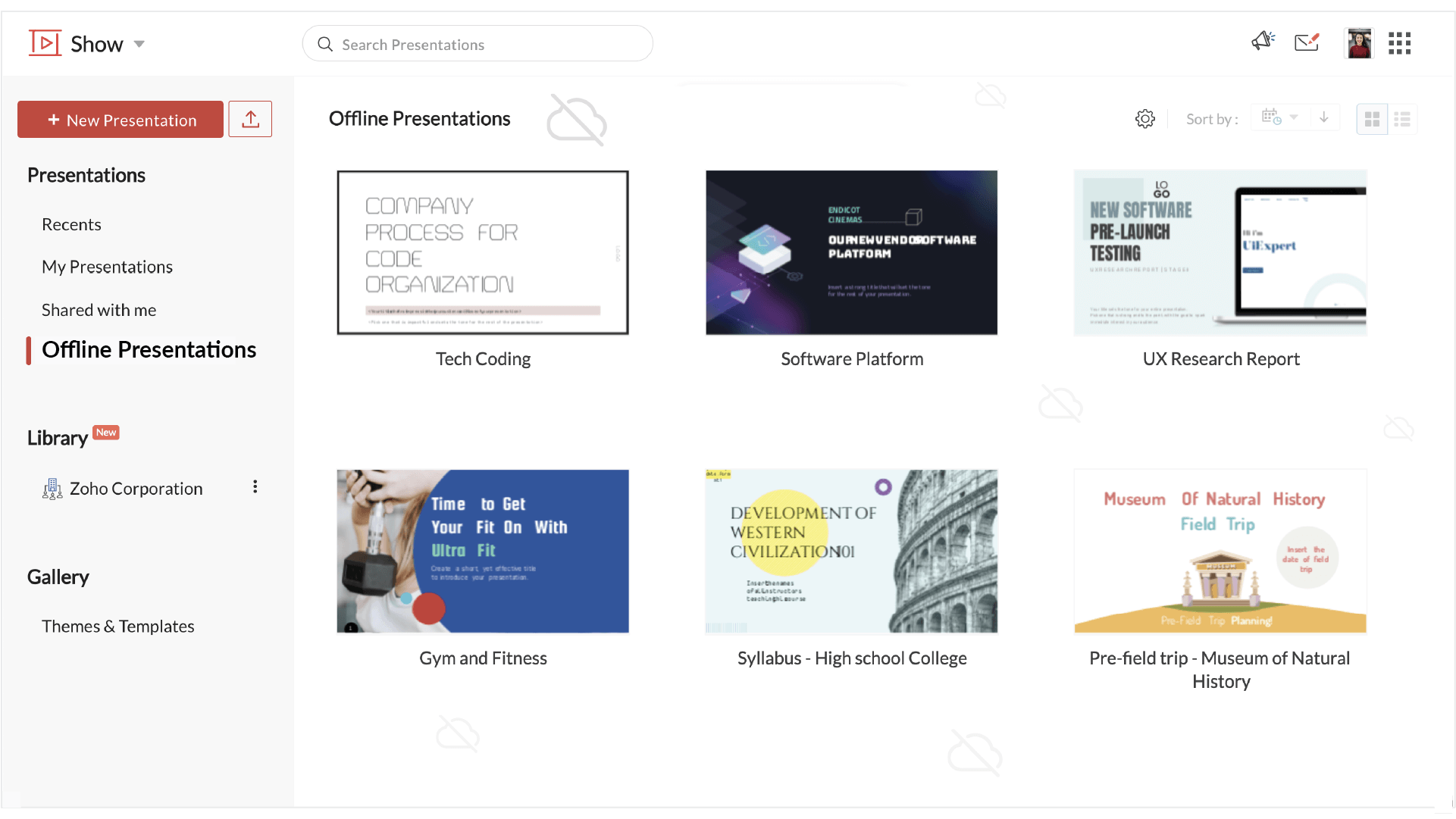Toggle offline cloud sync status icon
1456x819 pixels.
click(x=577, y=118)
